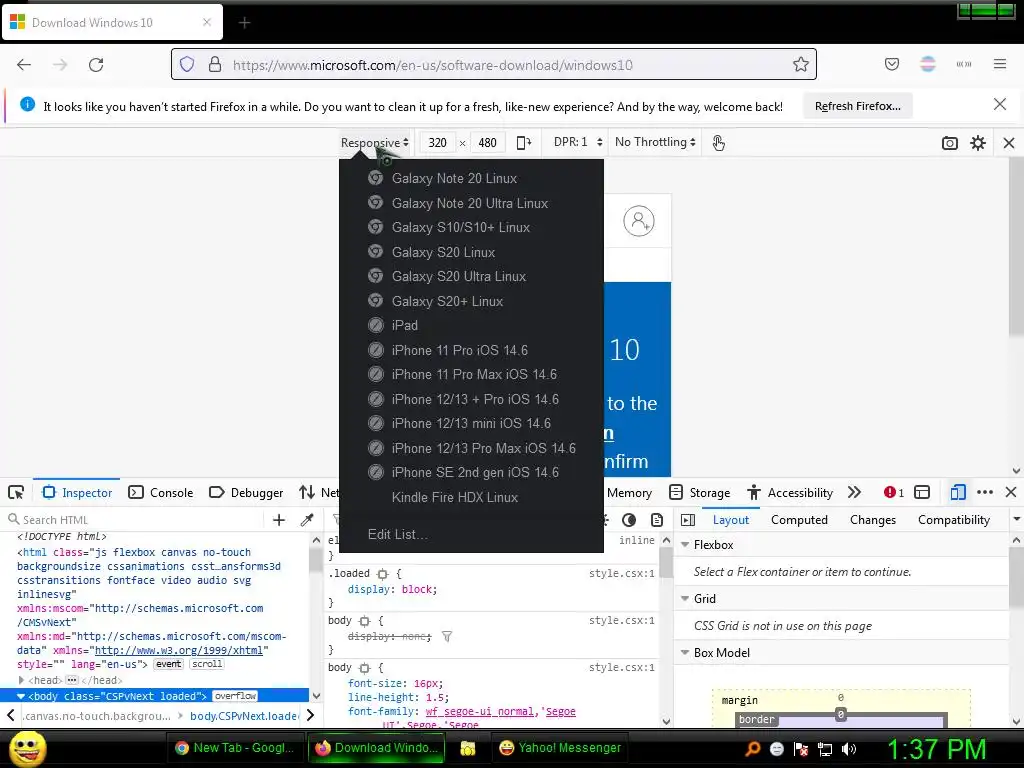Click event badge on html element
Screen dimensions: 1024x768
coord(168,664)
